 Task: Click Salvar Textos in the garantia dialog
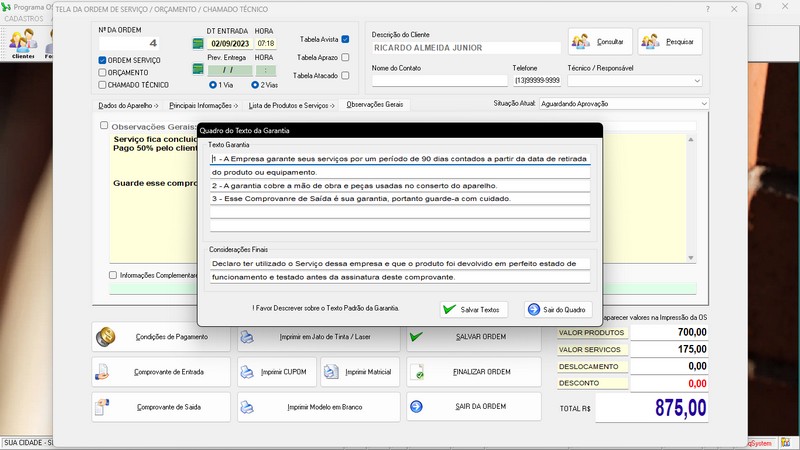click(x=474, y=310)
